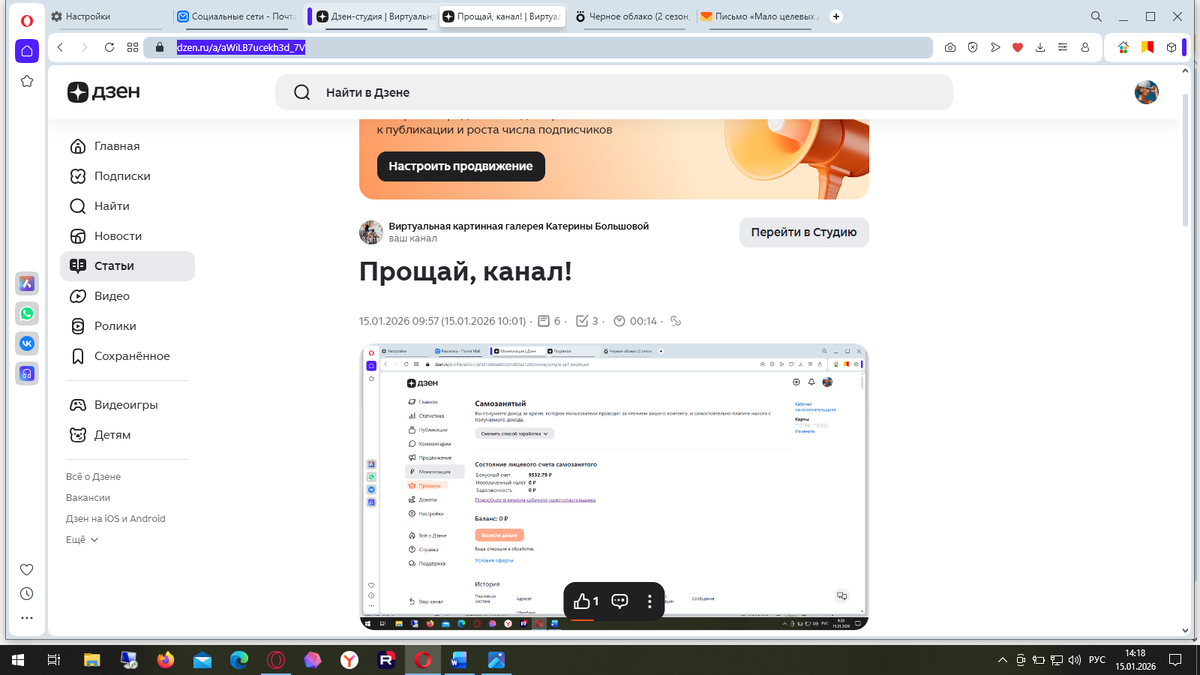Click the Настроить продвижение button
1200x675 pixels.
point(461,166)
